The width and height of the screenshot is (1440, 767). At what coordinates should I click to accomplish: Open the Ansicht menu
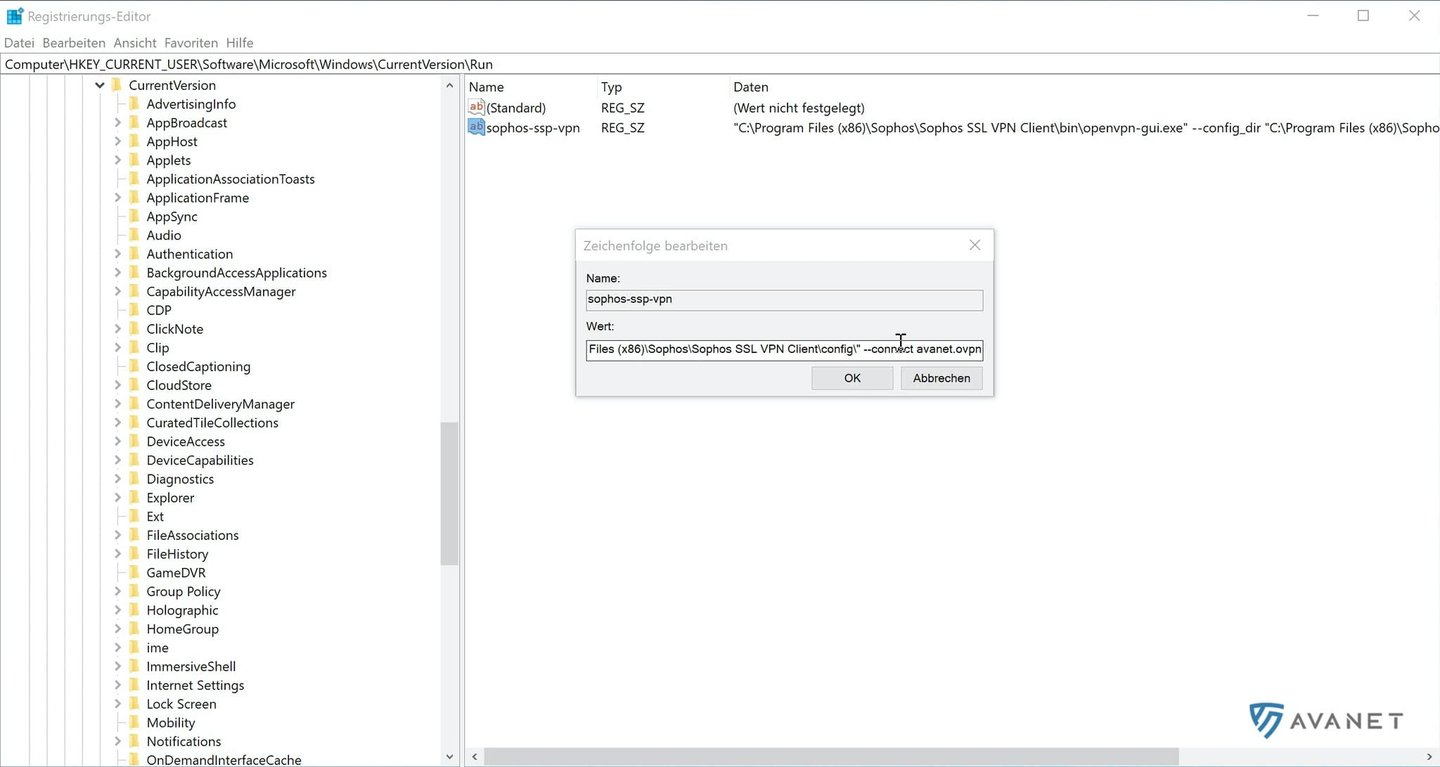coord(135,43)
